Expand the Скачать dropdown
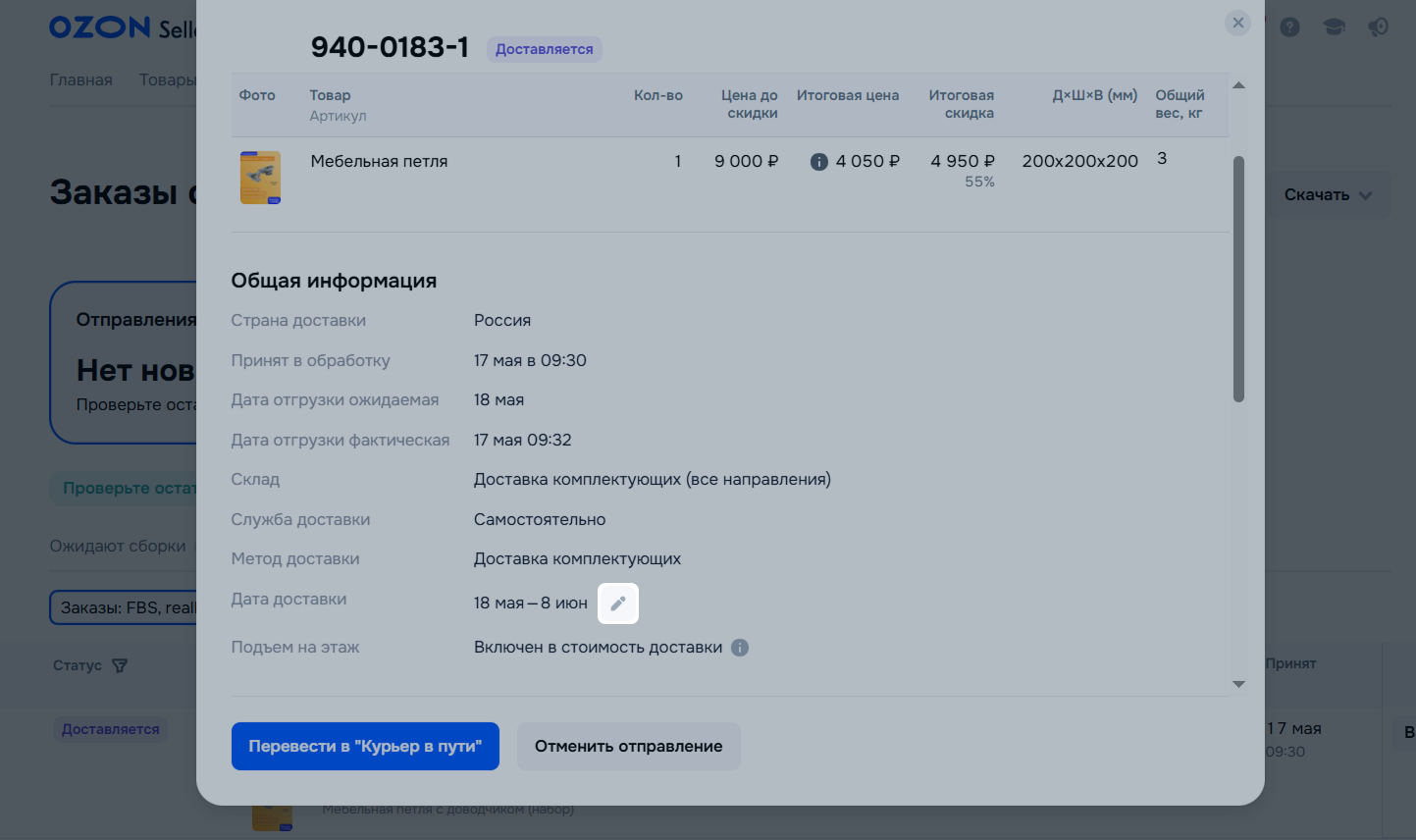The height and width of the screenshot is (840, 1416). (1327, 195)
